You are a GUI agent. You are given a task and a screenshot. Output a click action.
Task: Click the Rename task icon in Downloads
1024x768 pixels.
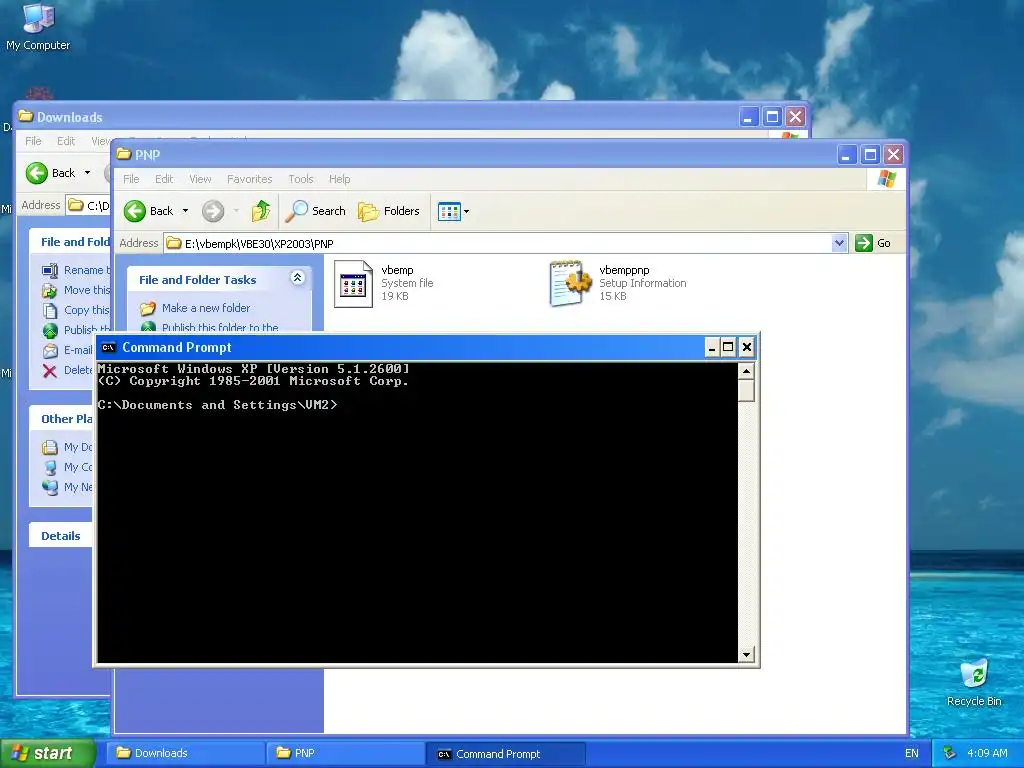50,270
